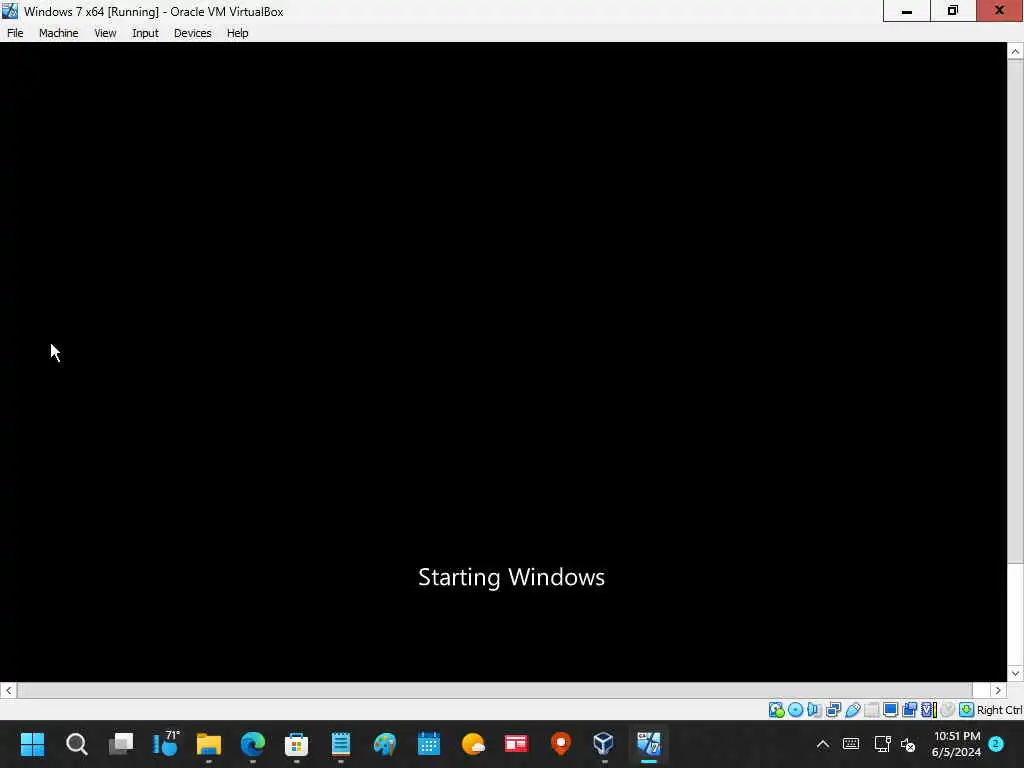Open the weather widget showing 71°

pos(165,744)
